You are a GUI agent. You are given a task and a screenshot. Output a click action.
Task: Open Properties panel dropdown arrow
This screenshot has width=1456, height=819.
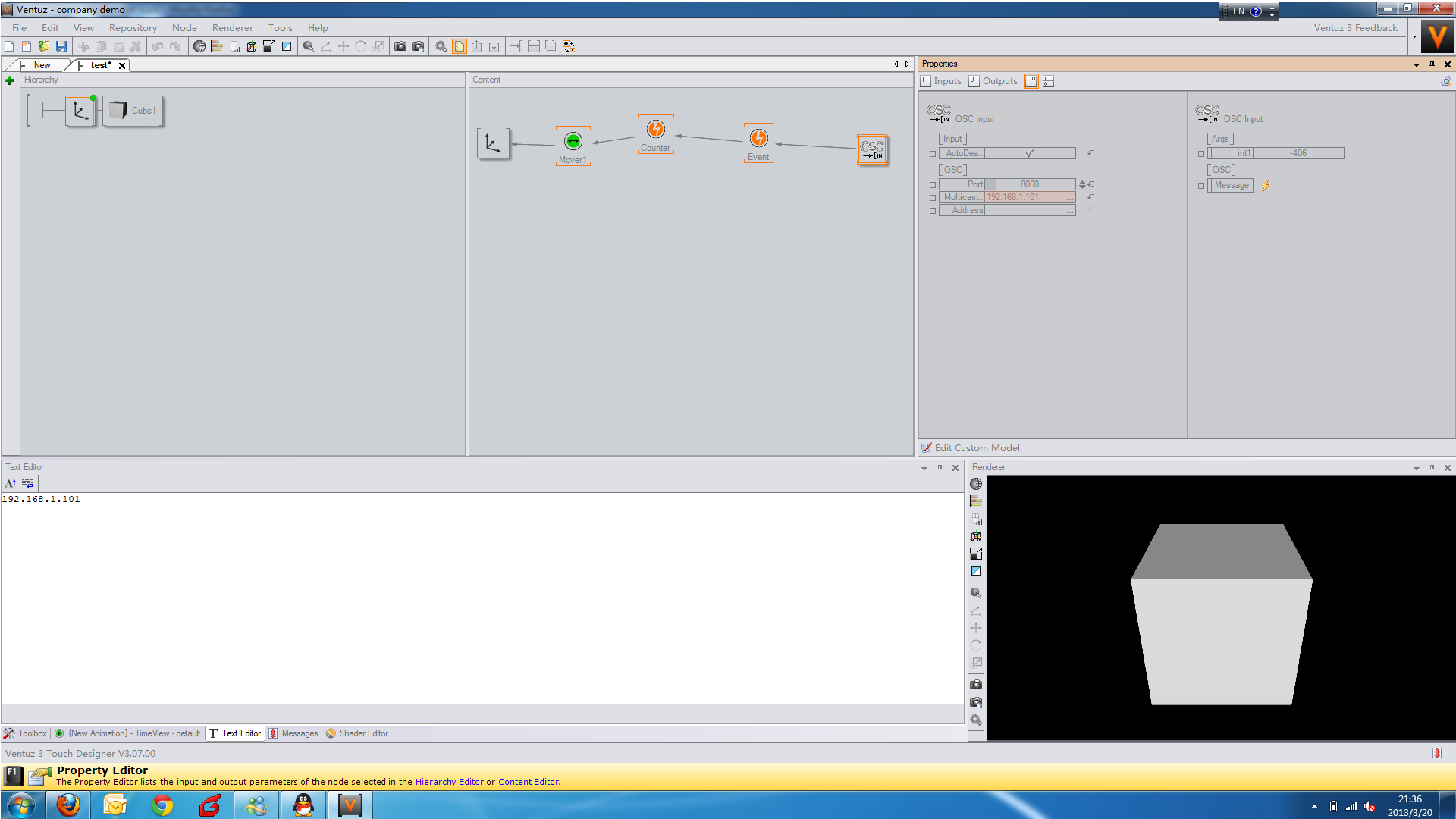(x=1416, y=64)
